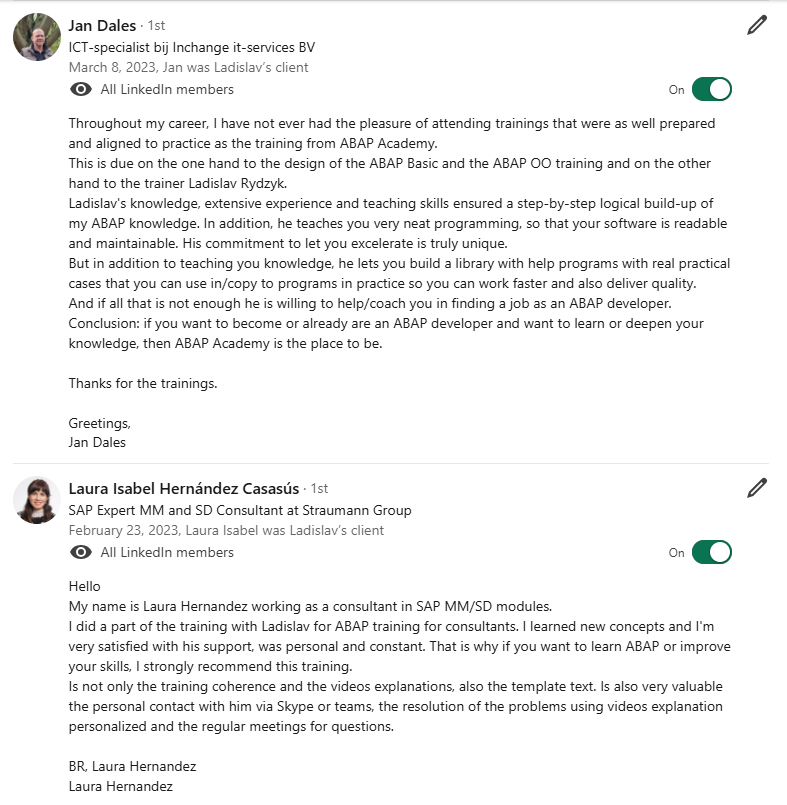Open Laura Isabel Hernández Casasús's profile photo
This screenshot has width=787, height=805.
[36, 500]
